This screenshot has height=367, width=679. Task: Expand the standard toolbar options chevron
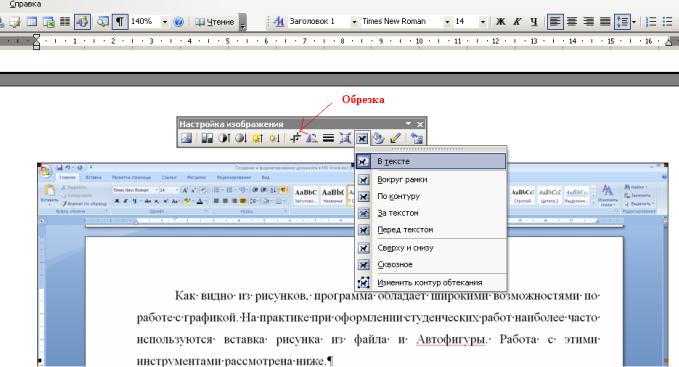[242, 23]
